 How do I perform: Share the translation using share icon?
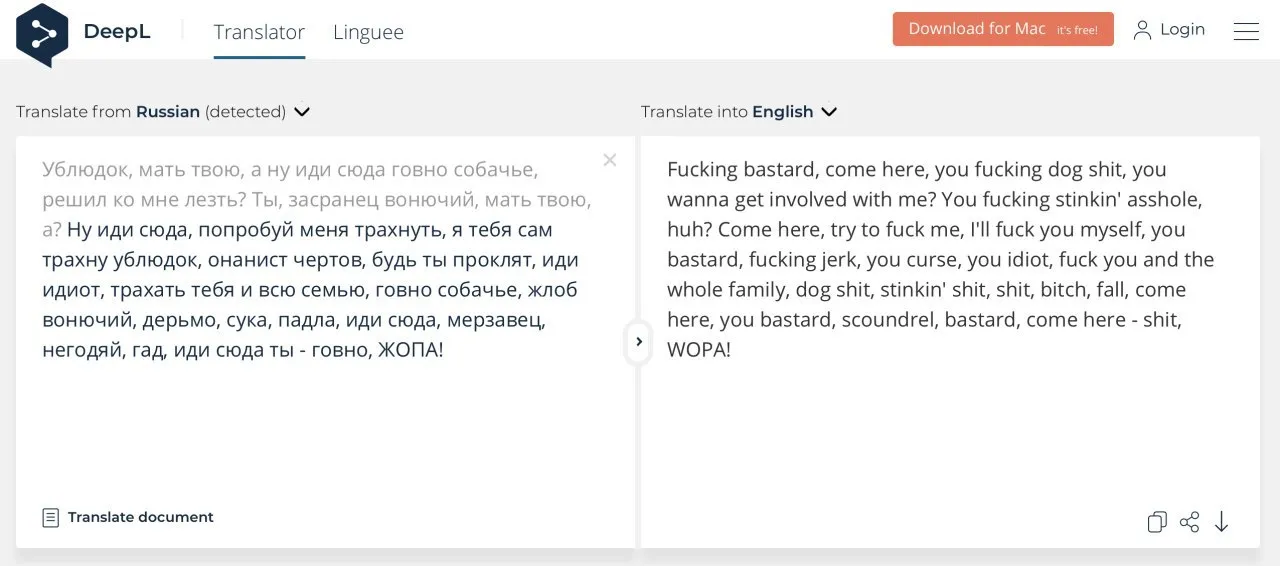click(x=1189, y=522)
